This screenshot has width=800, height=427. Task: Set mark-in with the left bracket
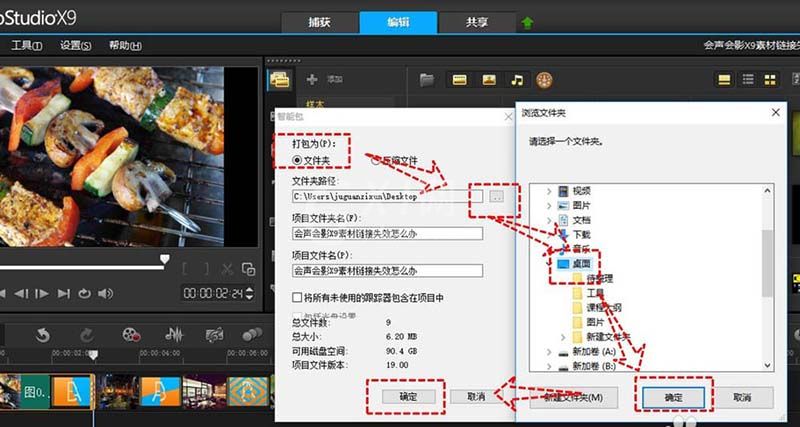point(187,269)
